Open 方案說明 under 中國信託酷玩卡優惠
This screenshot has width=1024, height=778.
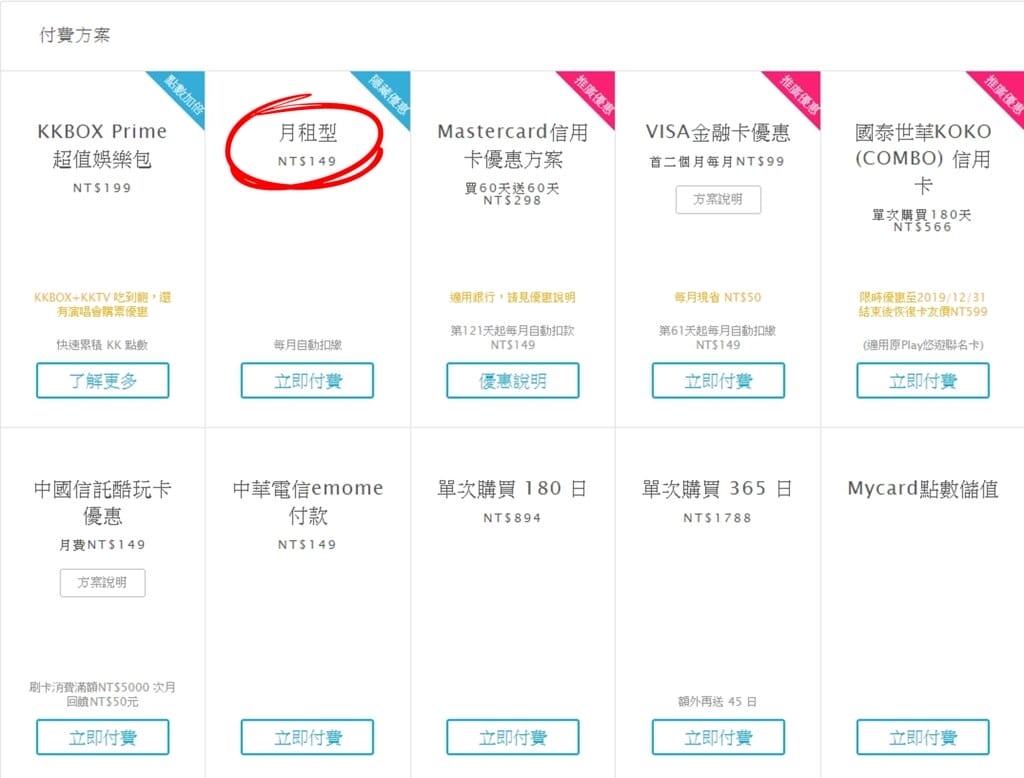pyautogui.click(x=103, y=582)
